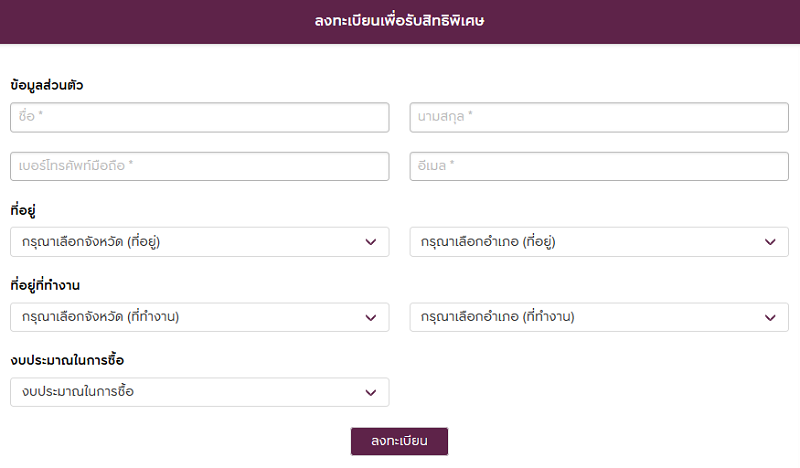This screenshot has height=468, width=800.
Task: Click into the นามสกุล surname field
Action: 599,117
